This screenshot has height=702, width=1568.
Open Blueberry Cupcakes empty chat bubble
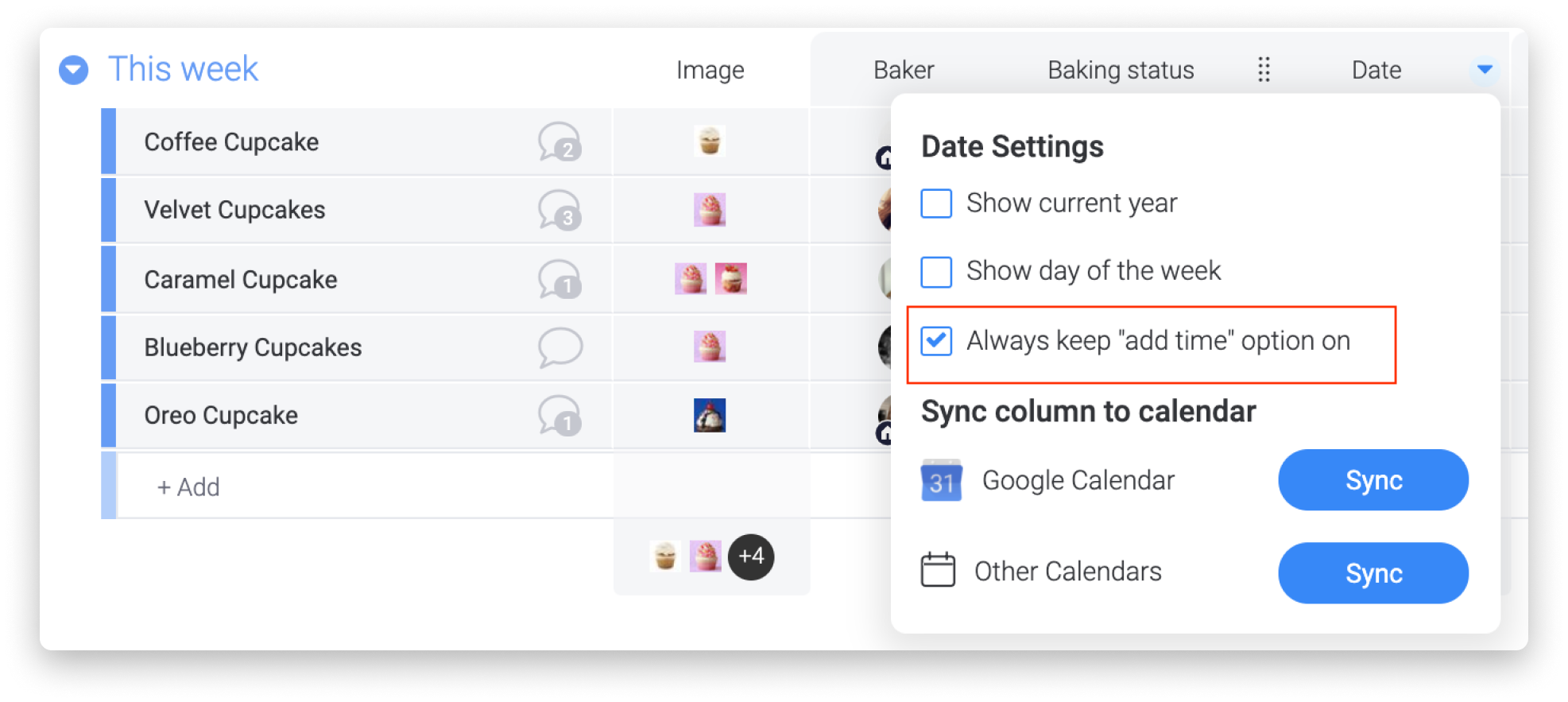(x=560, y=347)
